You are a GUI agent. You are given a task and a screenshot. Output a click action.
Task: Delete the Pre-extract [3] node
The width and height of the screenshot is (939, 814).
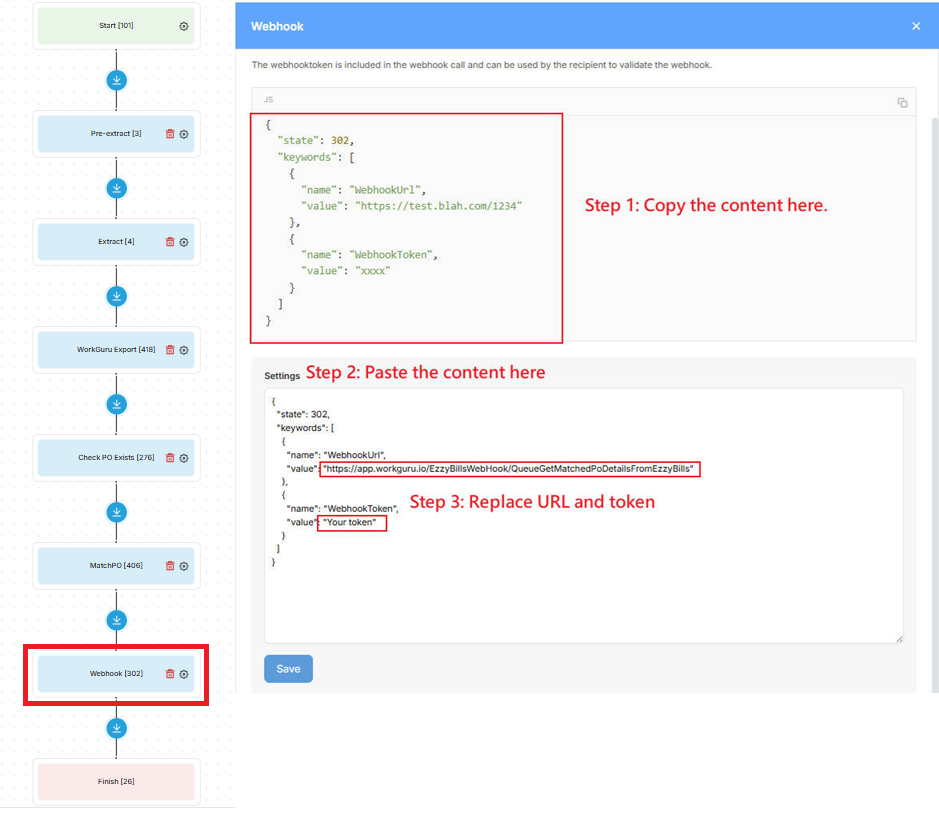click(x=170, y=134)
